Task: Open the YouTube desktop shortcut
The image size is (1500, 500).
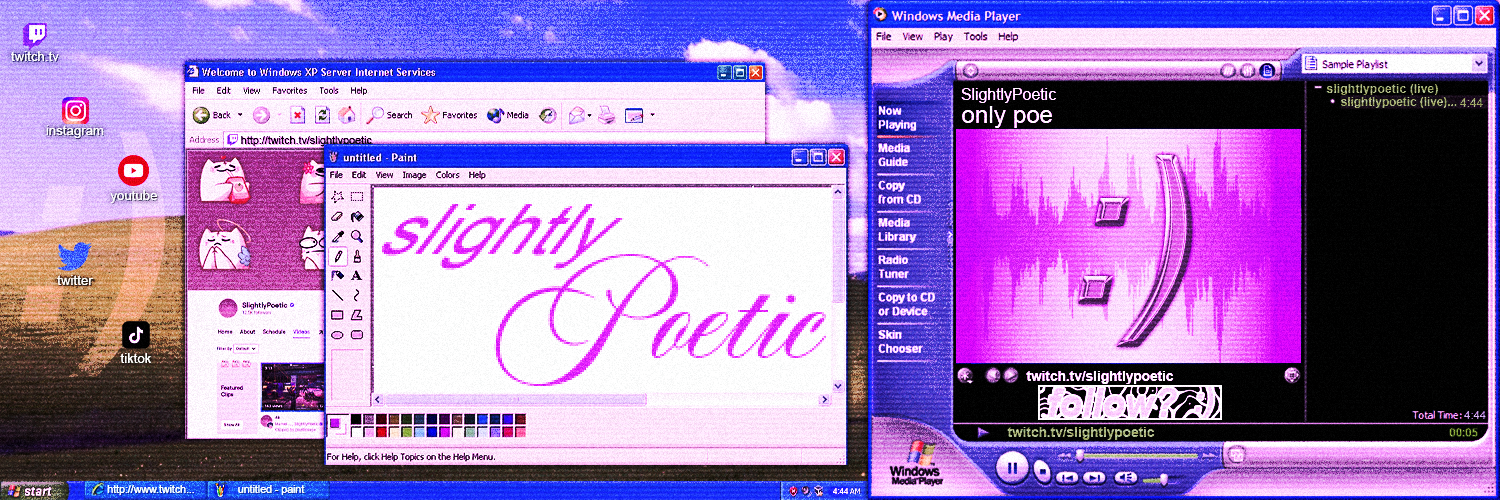Action: tap(133, 170)
